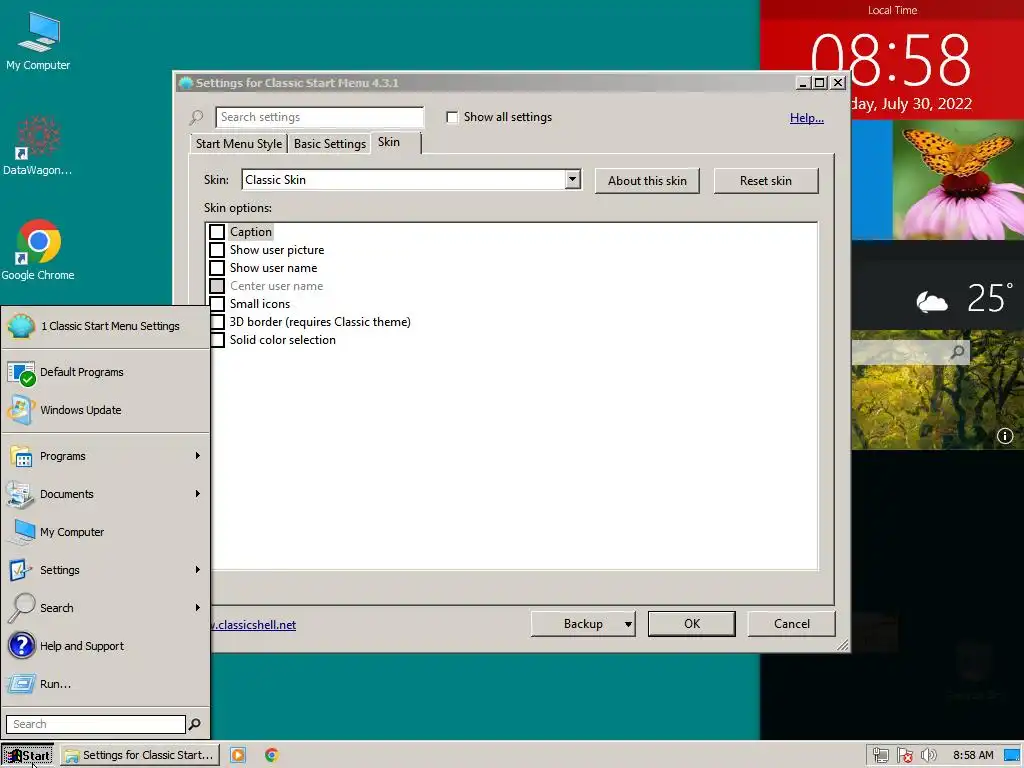Click the Windows Update icon in start menu

click(21, 410)
